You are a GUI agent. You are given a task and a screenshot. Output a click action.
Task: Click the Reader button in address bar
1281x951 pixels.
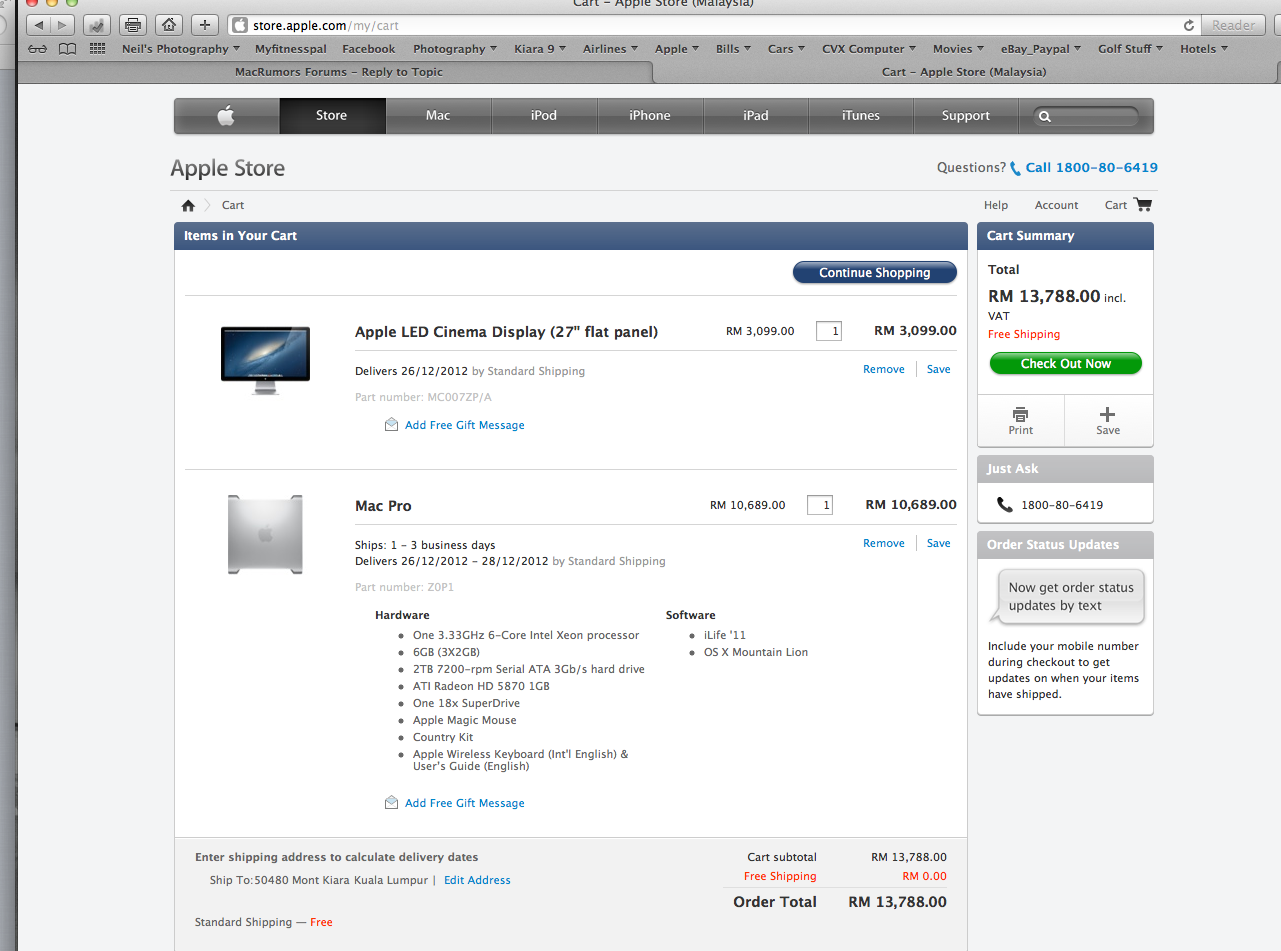pyautogui.click(x=1234, y=25)
